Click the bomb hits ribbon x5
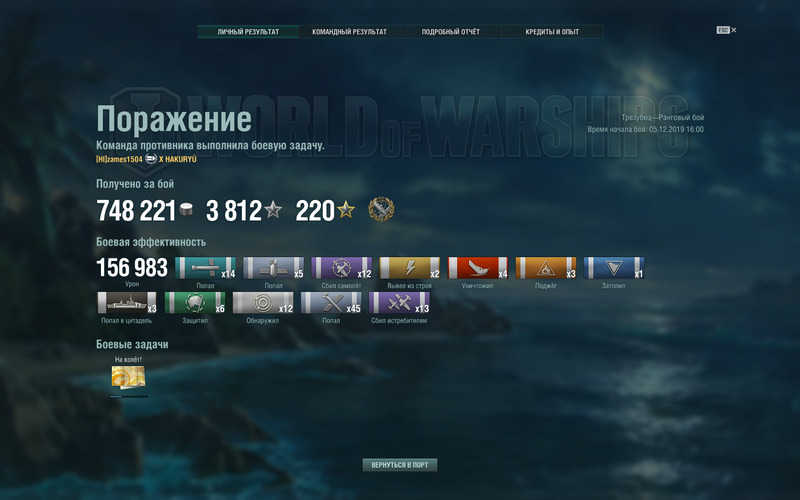Image resolution: width=800 pixels, height=500 pixels. pos(273,268)
